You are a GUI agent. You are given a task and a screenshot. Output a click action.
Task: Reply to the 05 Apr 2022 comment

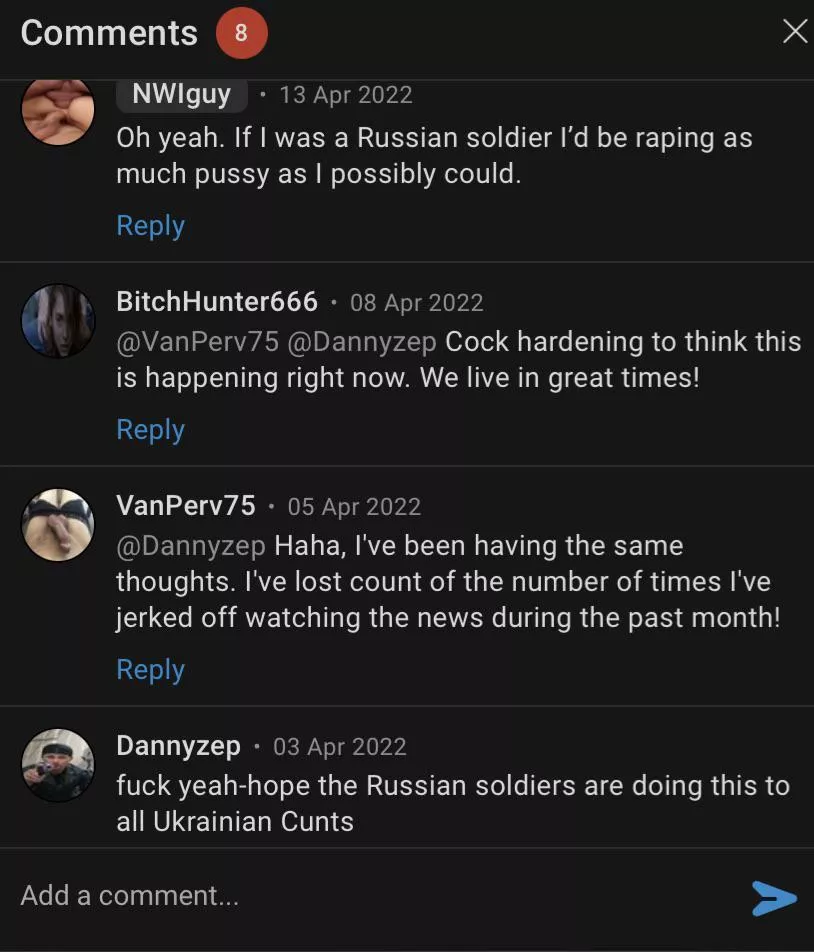coord(150,669)
